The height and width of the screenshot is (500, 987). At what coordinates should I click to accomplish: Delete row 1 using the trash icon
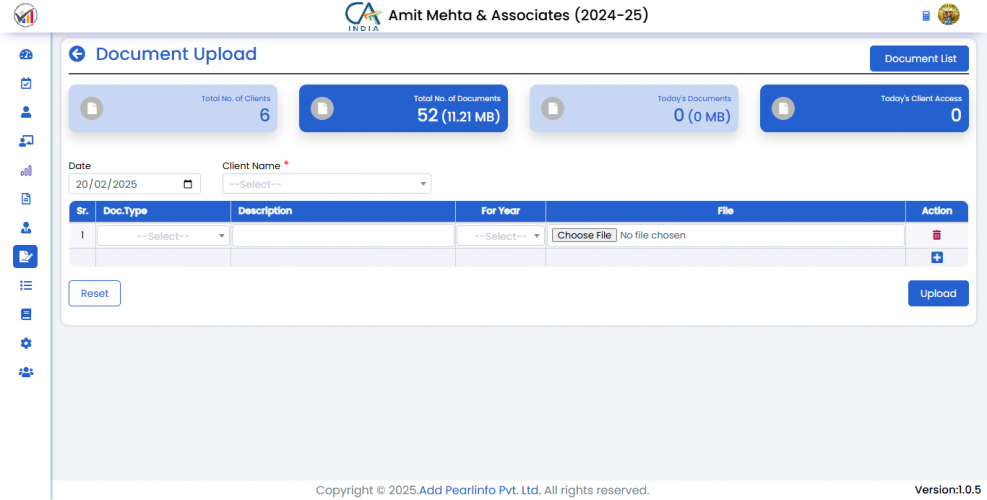(x=937, y=235)
